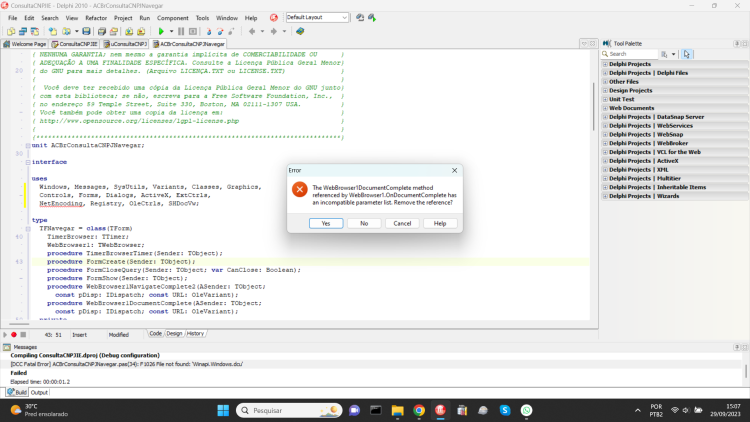Click the Save current desktop layout icon
Screen dimensions: 750x422
pos(360,18)
